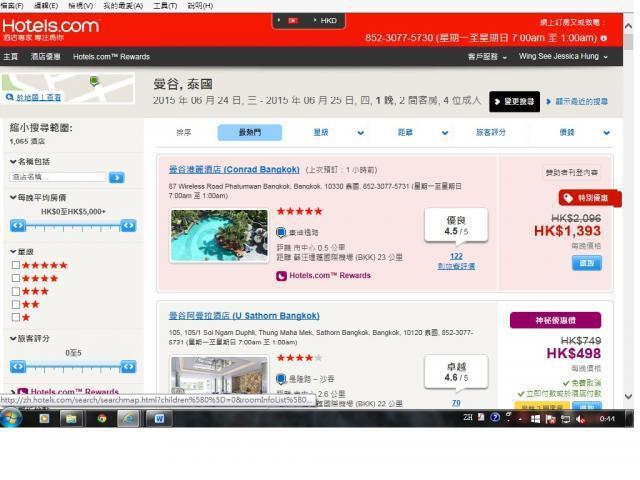Click the view on map link

[x=38, y=98]
